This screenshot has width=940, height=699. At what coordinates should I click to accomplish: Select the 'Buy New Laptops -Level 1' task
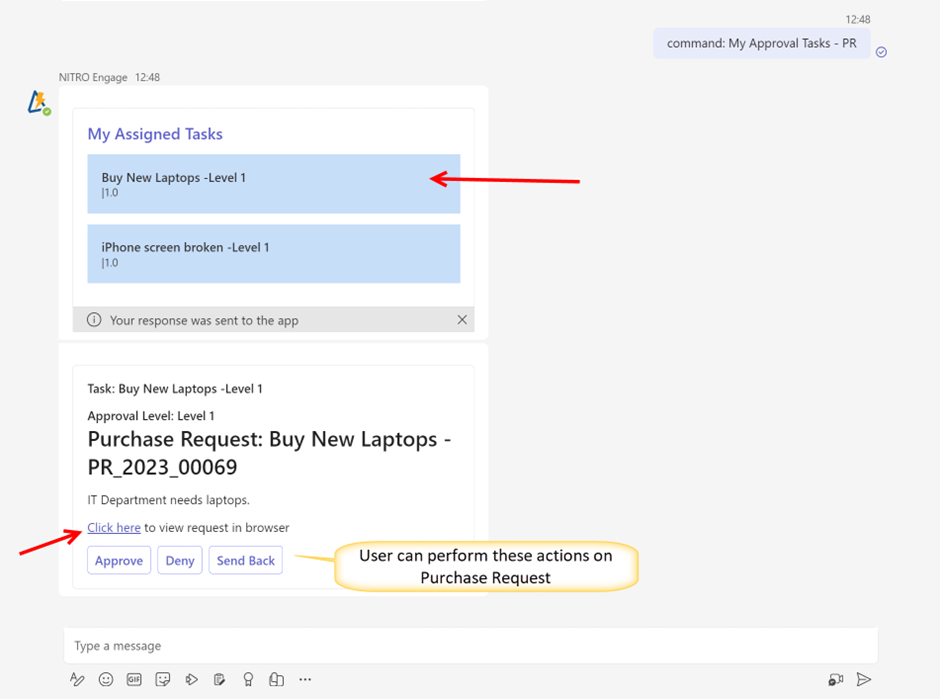click(273, 184)
